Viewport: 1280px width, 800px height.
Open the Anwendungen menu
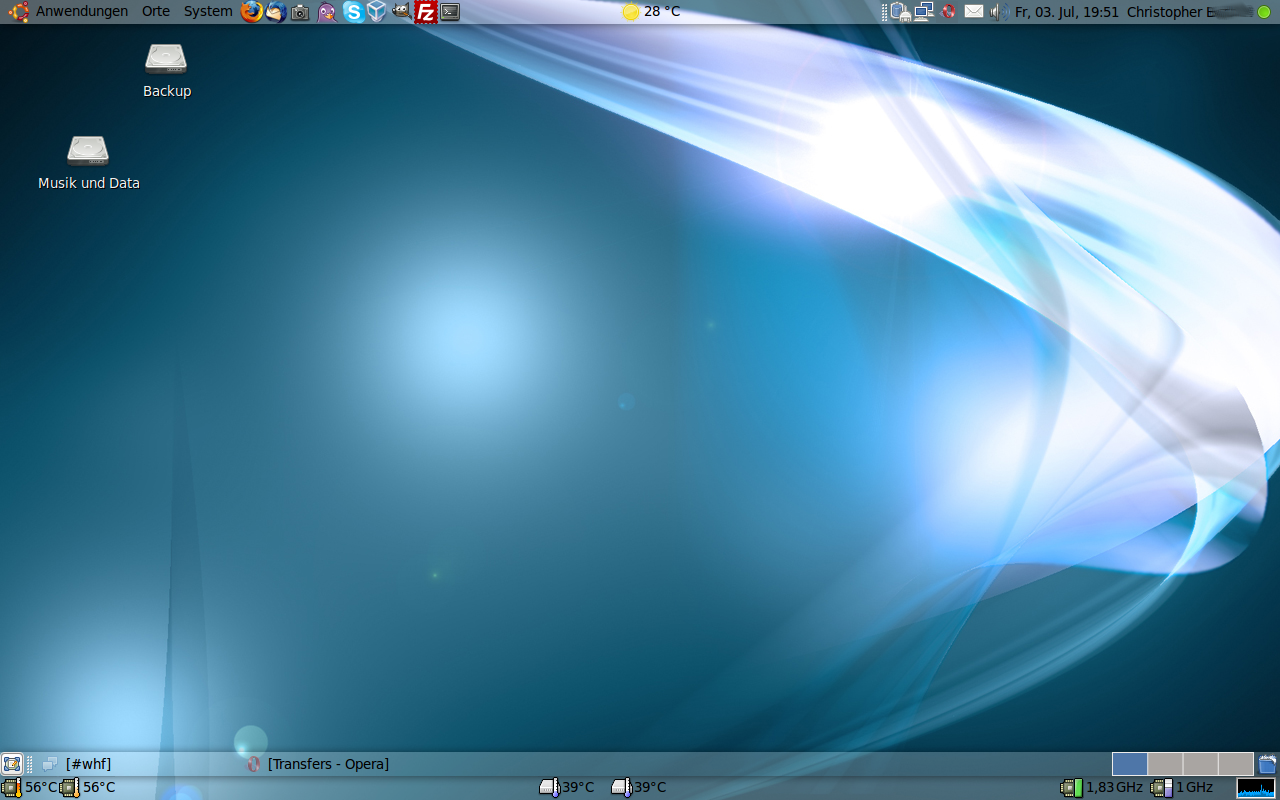[81, 12]
